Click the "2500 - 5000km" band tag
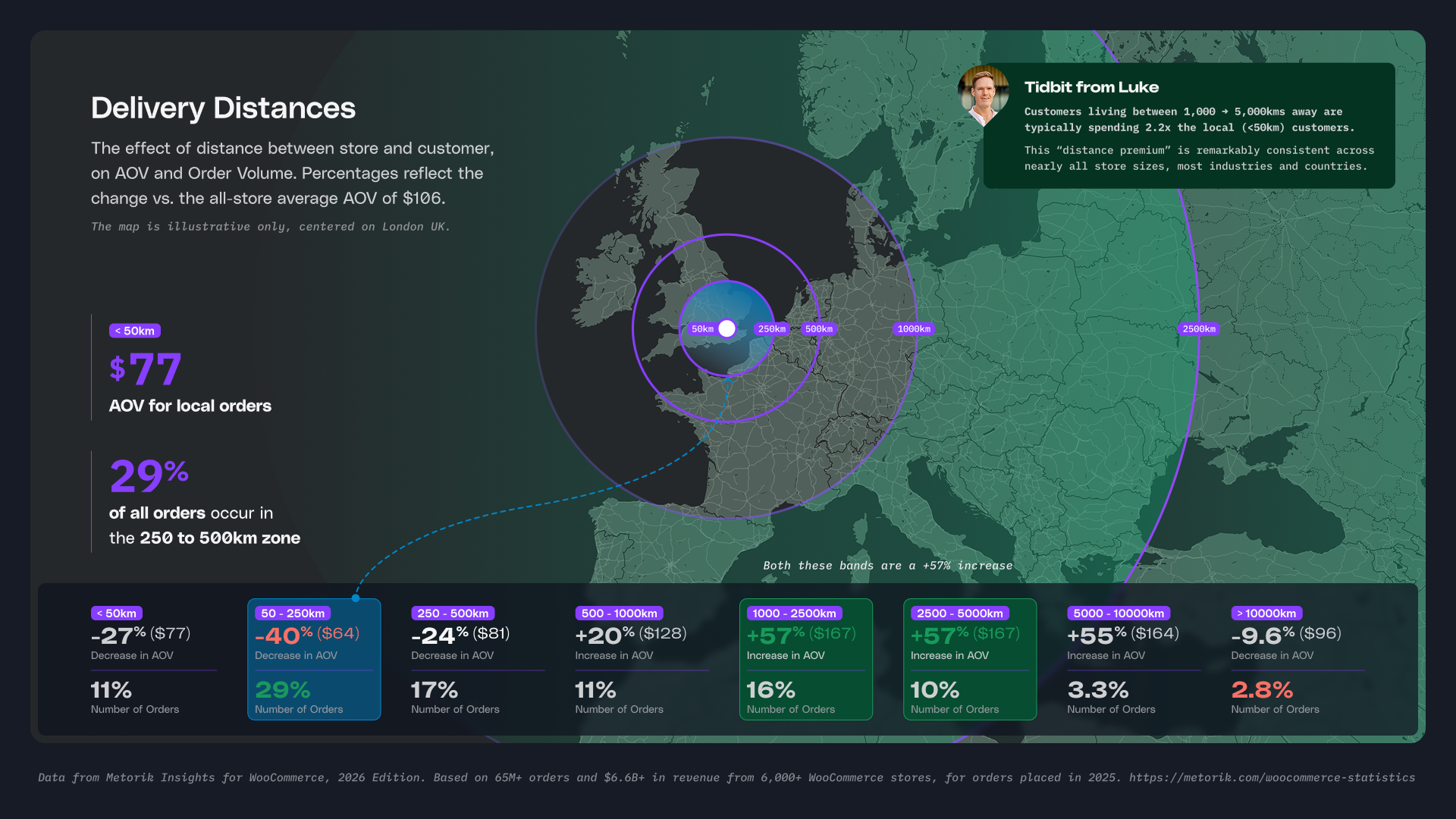Viewport: 1456px width, 819px height. point(960,613)
